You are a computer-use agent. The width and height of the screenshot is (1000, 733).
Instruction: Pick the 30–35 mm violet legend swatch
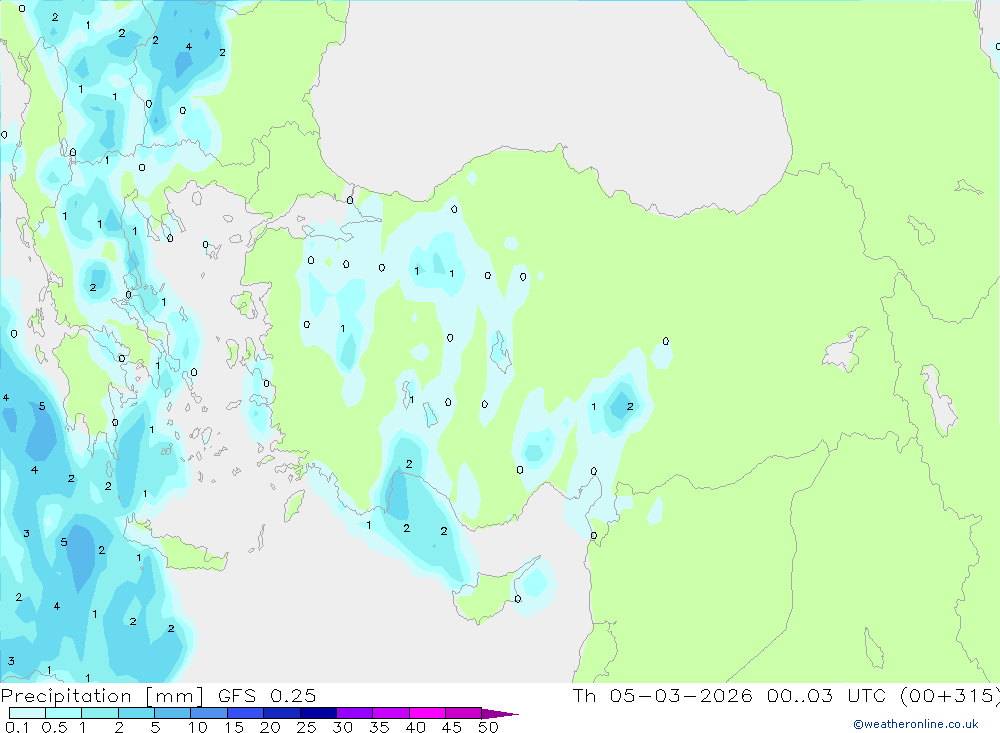click(x=355, y=713)
